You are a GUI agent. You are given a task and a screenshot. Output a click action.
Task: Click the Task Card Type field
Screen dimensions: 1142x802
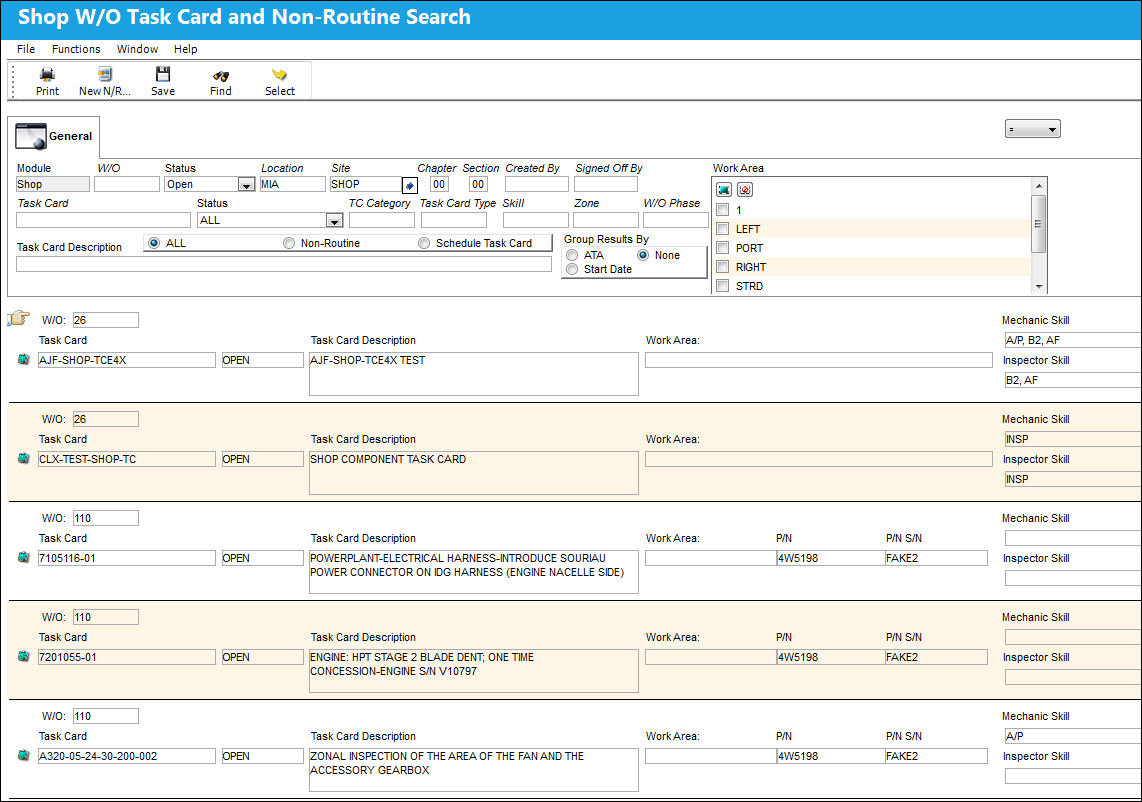click(x=454, y=220)
